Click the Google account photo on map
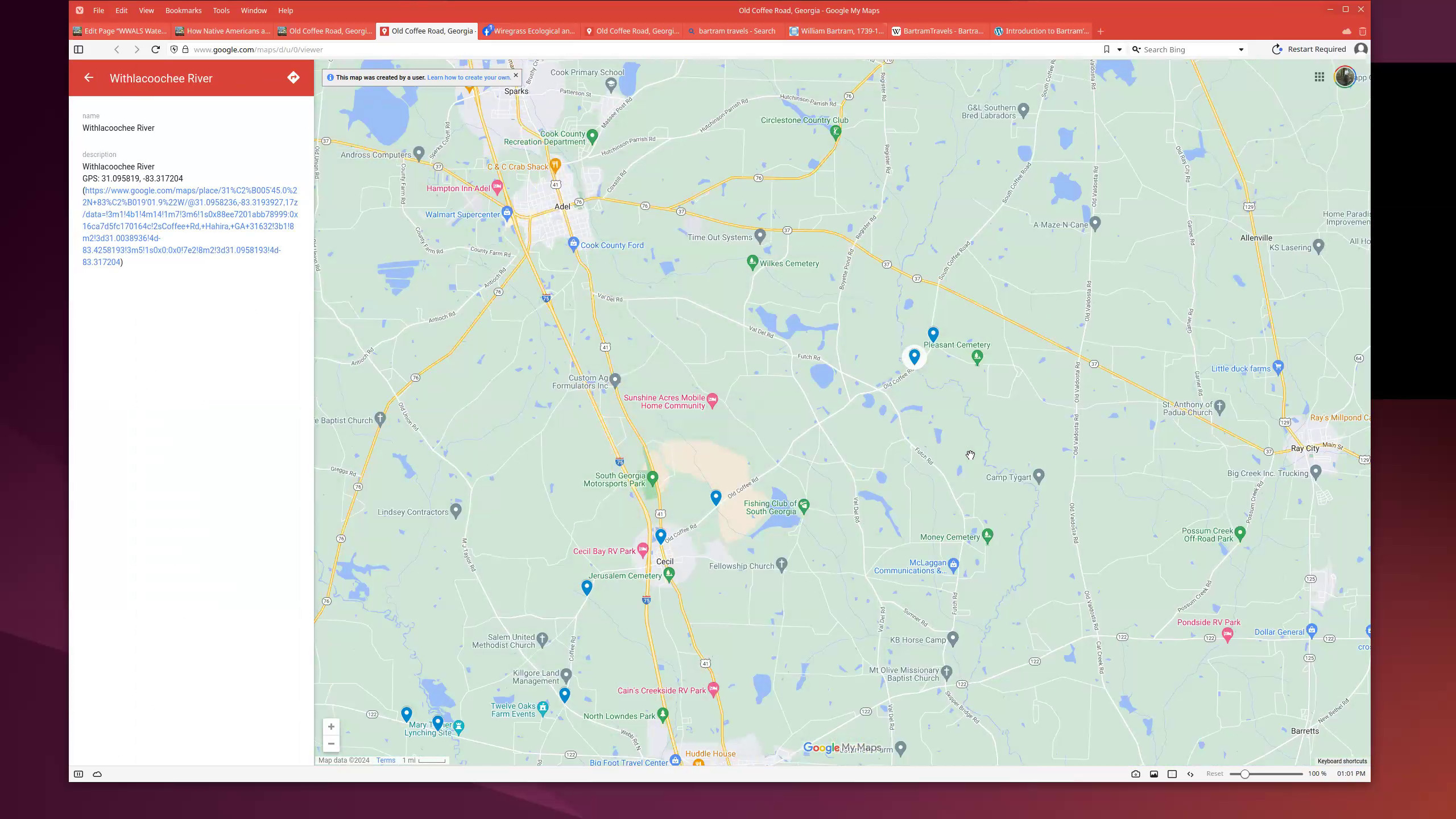The height and width of the screenshot is (819, 1456). (1345, 77)
